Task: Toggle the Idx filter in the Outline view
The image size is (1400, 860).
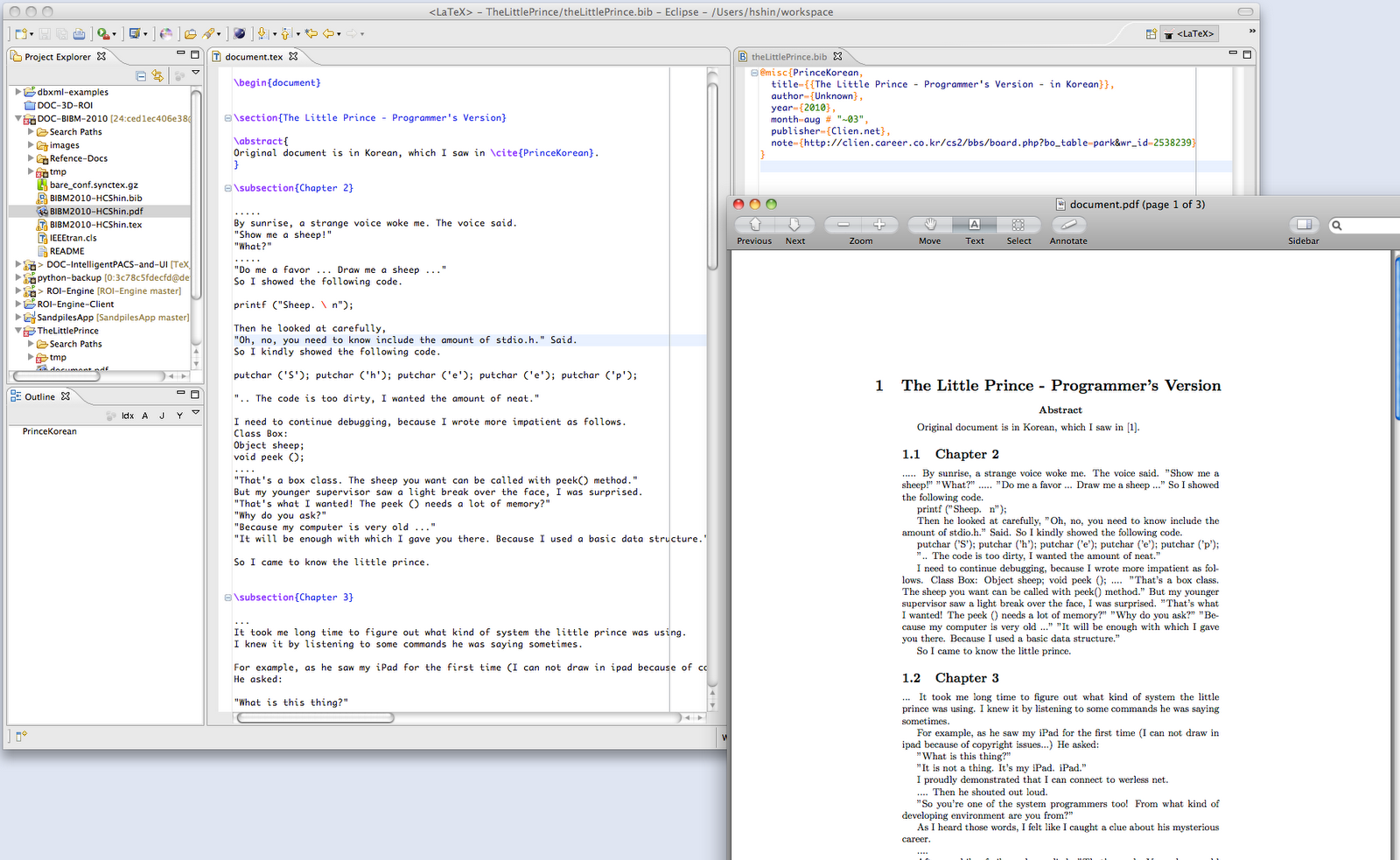Action: (x=128, y=416)
